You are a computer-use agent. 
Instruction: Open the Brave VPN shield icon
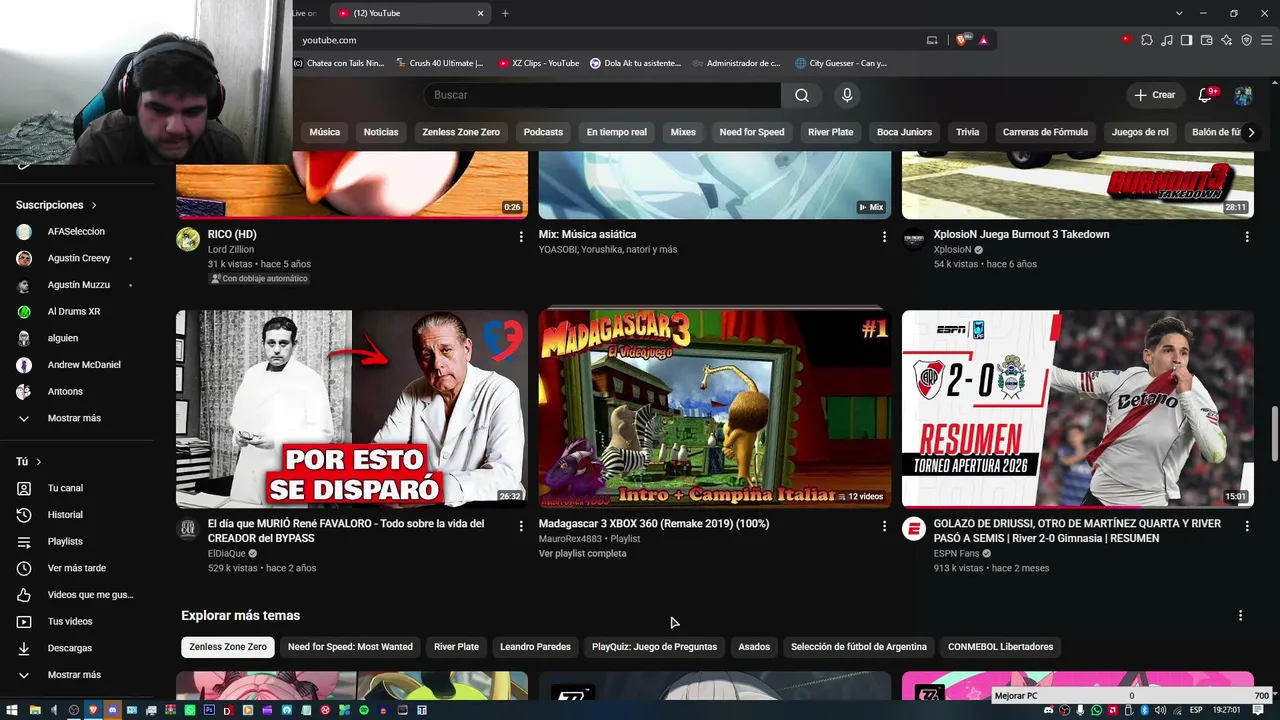[1247, 40]
